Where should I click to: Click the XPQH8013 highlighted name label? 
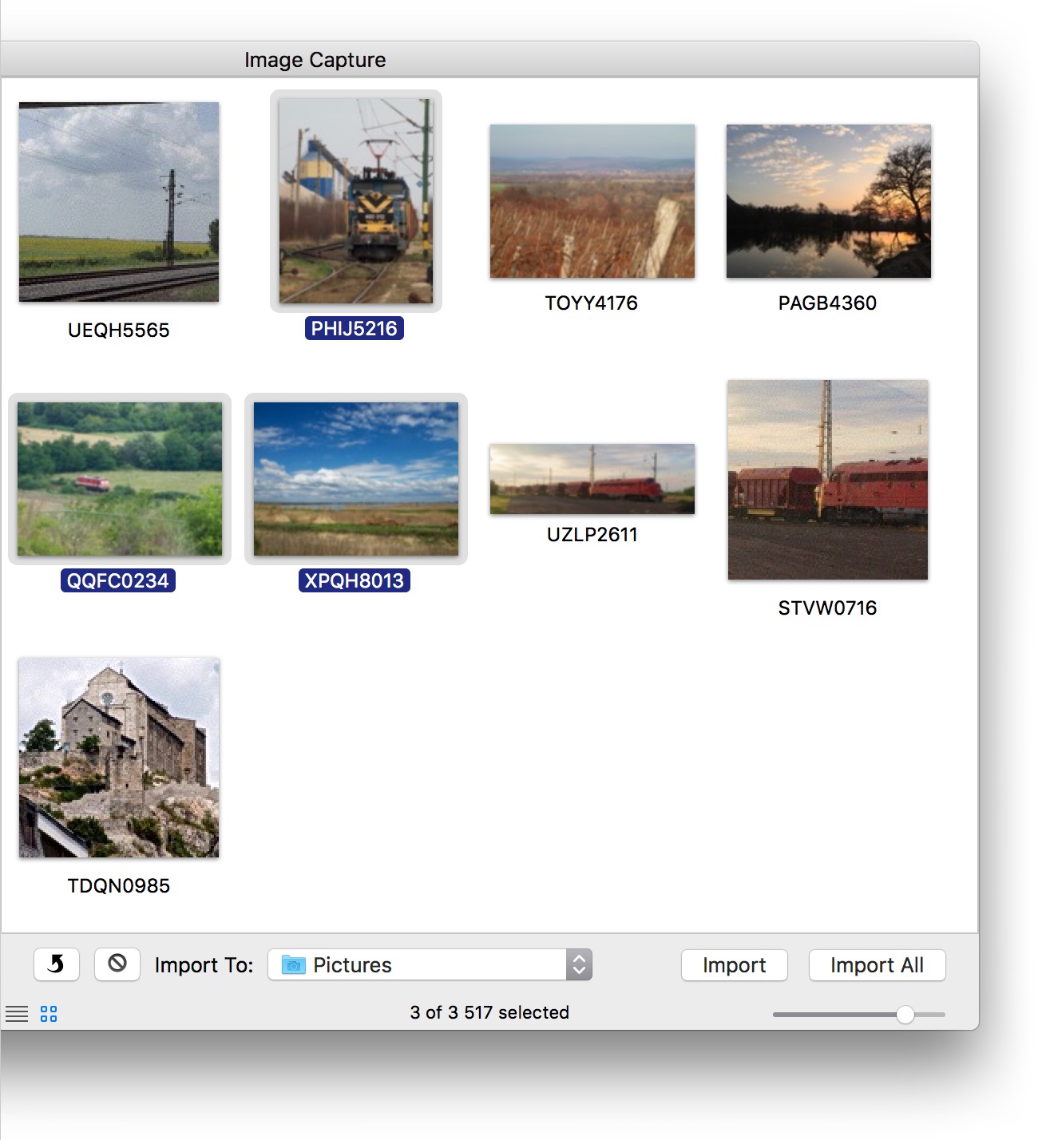pos(355,580)
